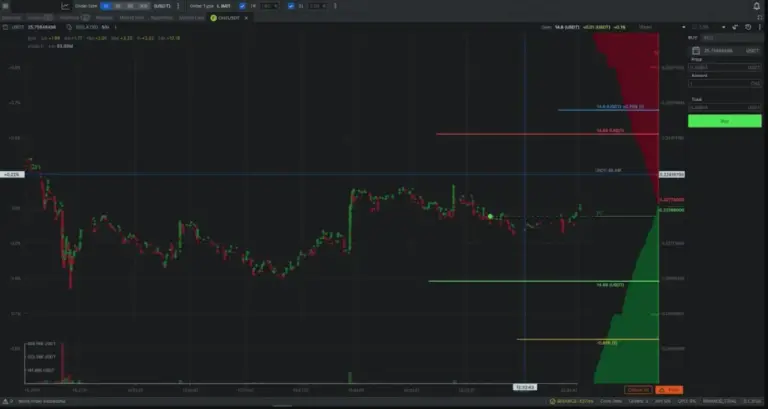The image size is (768, 409).
Task: Click the green order line on chart
Action: click(x=544, y=281)
